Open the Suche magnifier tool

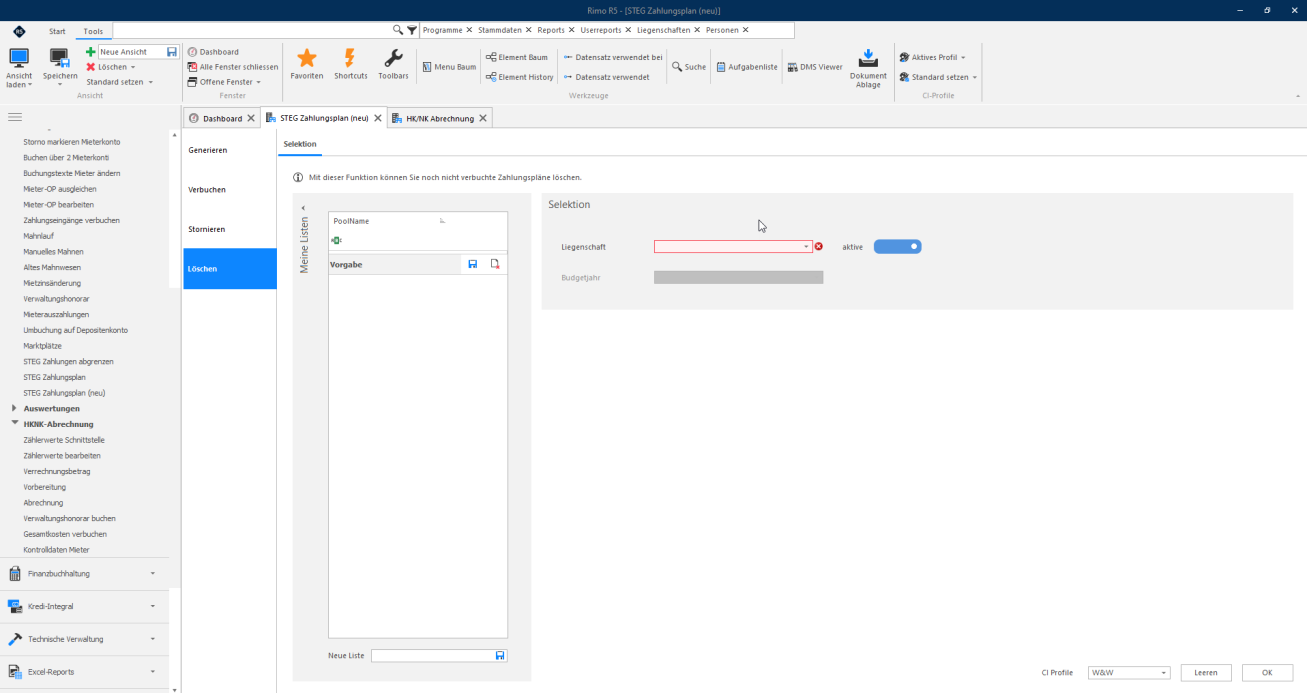689,67
